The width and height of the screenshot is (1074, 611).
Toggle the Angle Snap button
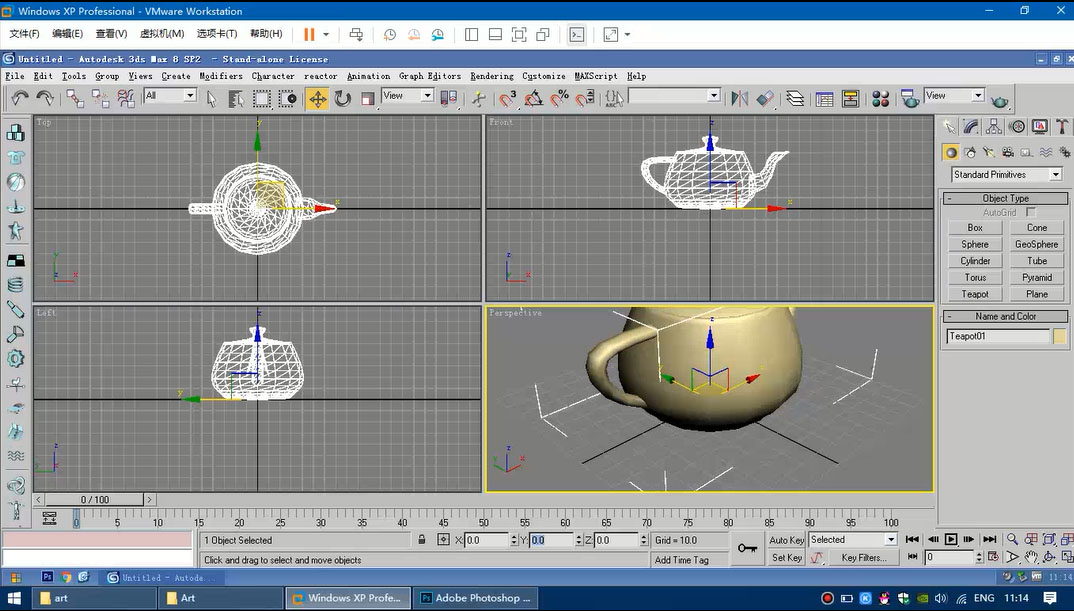(x=534, y=99)
